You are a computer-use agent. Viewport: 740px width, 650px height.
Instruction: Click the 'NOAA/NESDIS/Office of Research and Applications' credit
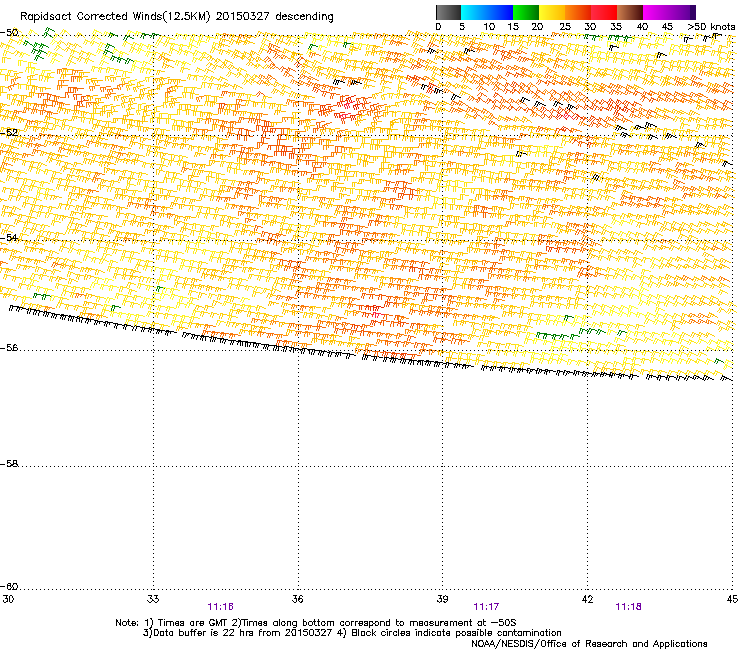589,644
